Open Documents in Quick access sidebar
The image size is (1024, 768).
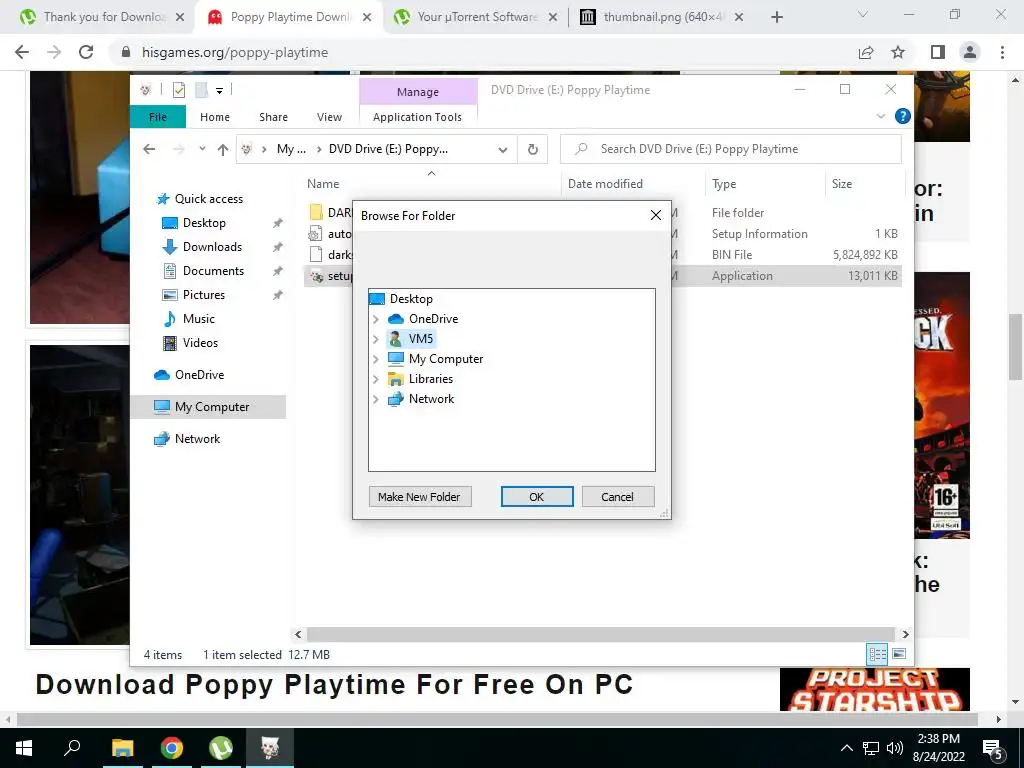pyautogui.click(x=213, y=271)
